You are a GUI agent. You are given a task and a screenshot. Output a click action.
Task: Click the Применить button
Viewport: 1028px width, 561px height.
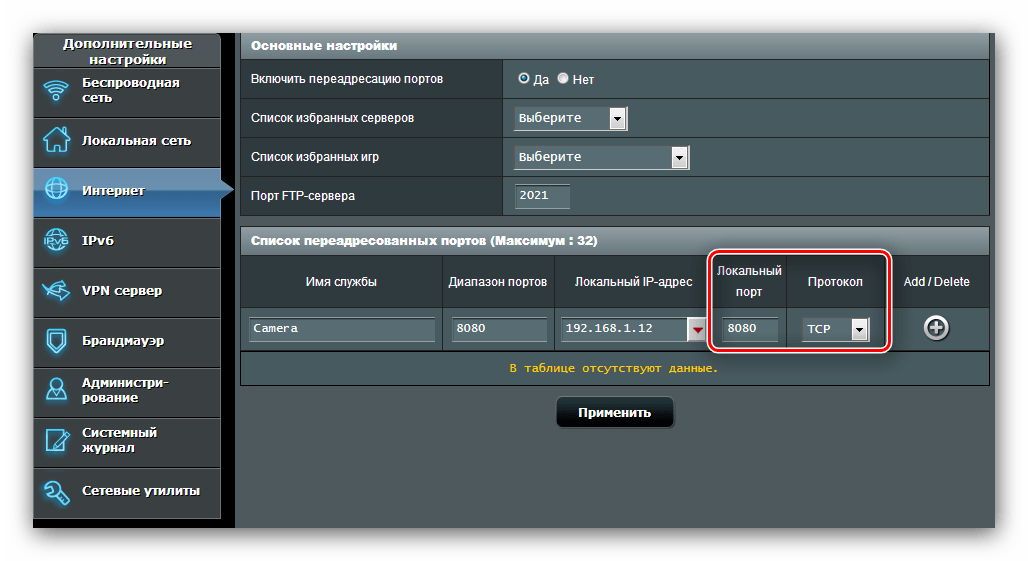614,412
